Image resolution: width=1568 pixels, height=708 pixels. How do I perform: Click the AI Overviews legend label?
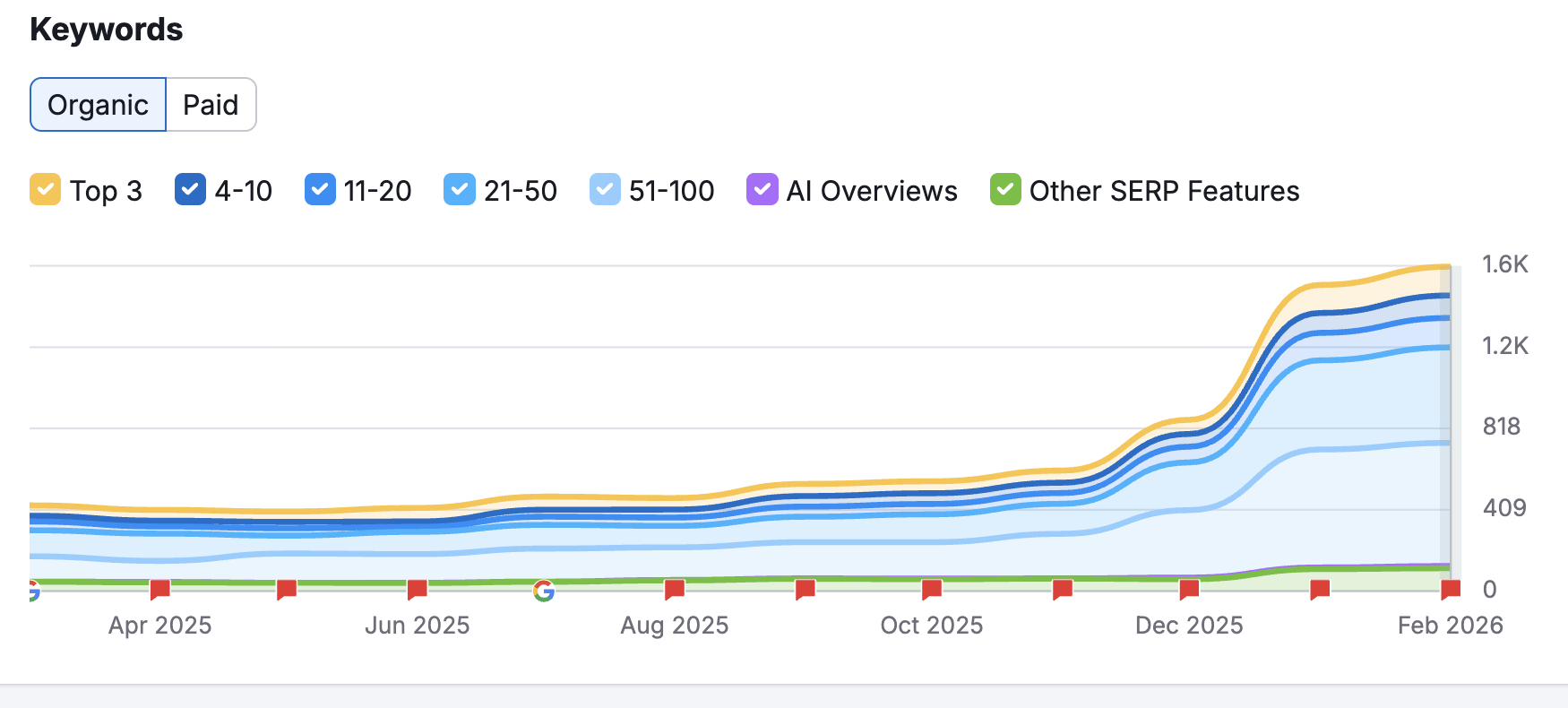click(x=872, y=191)
